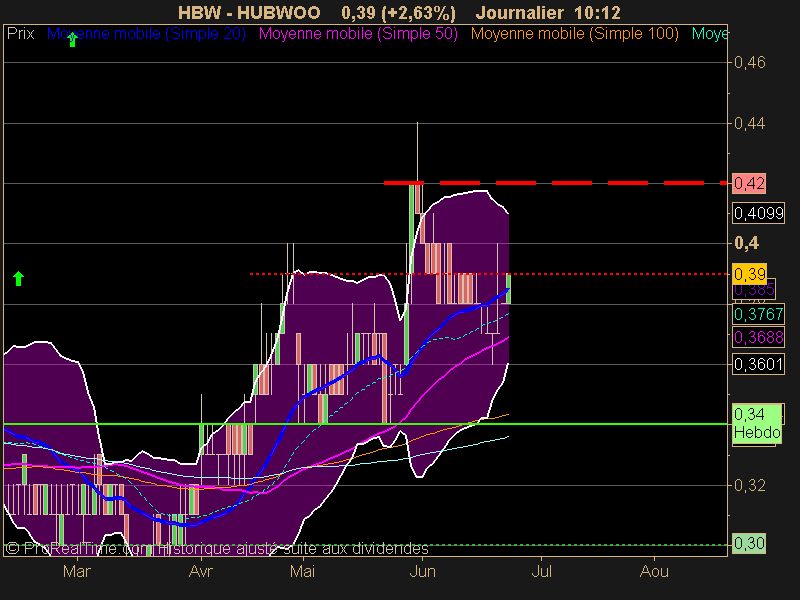The width and height of the screenshot is (800, 600).
Task: Click the solid green 0,34 weekly support line
Action: point(365,424)
